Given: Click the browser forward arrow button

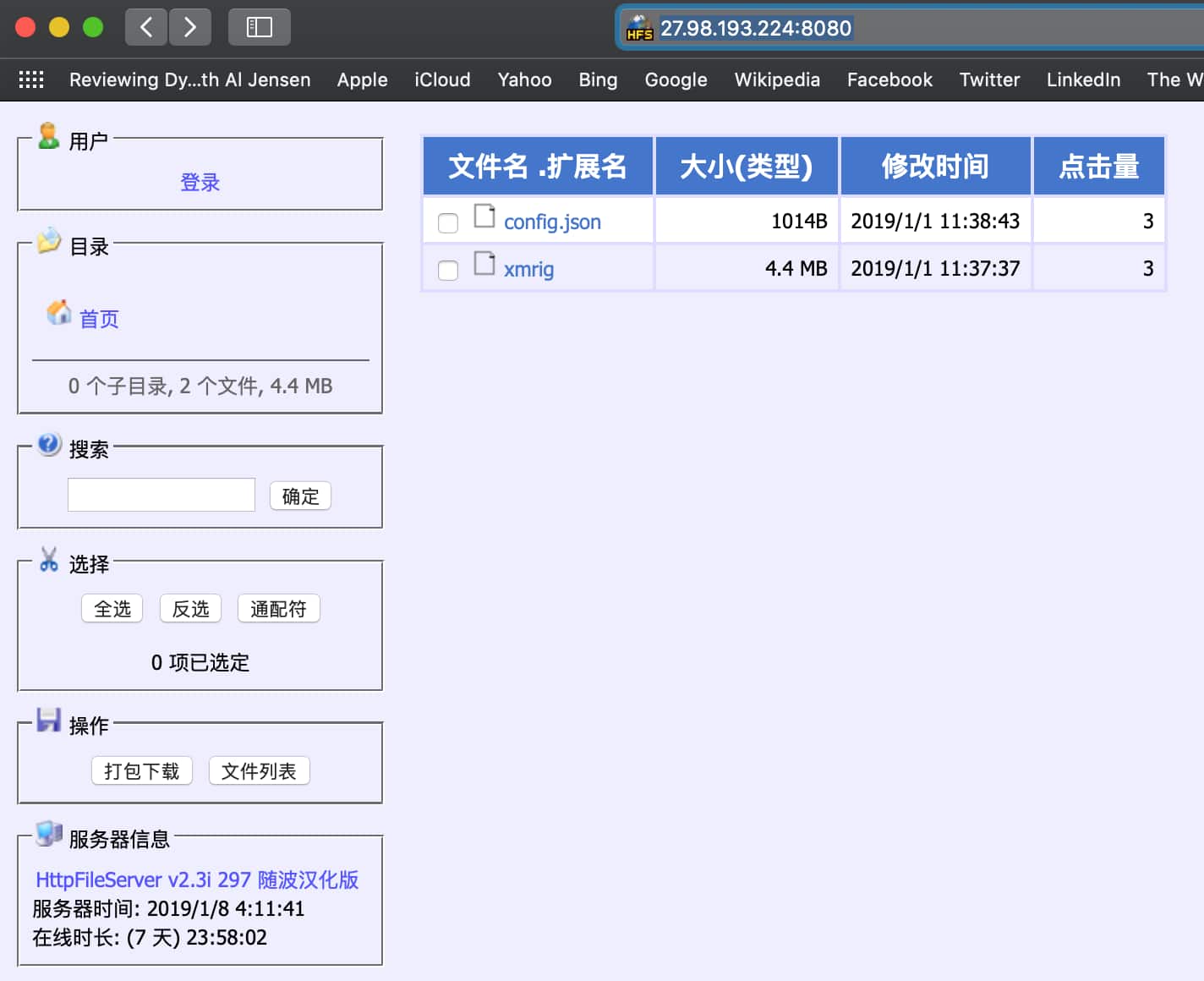Looking at the screenshot, I should coord(190,27).
